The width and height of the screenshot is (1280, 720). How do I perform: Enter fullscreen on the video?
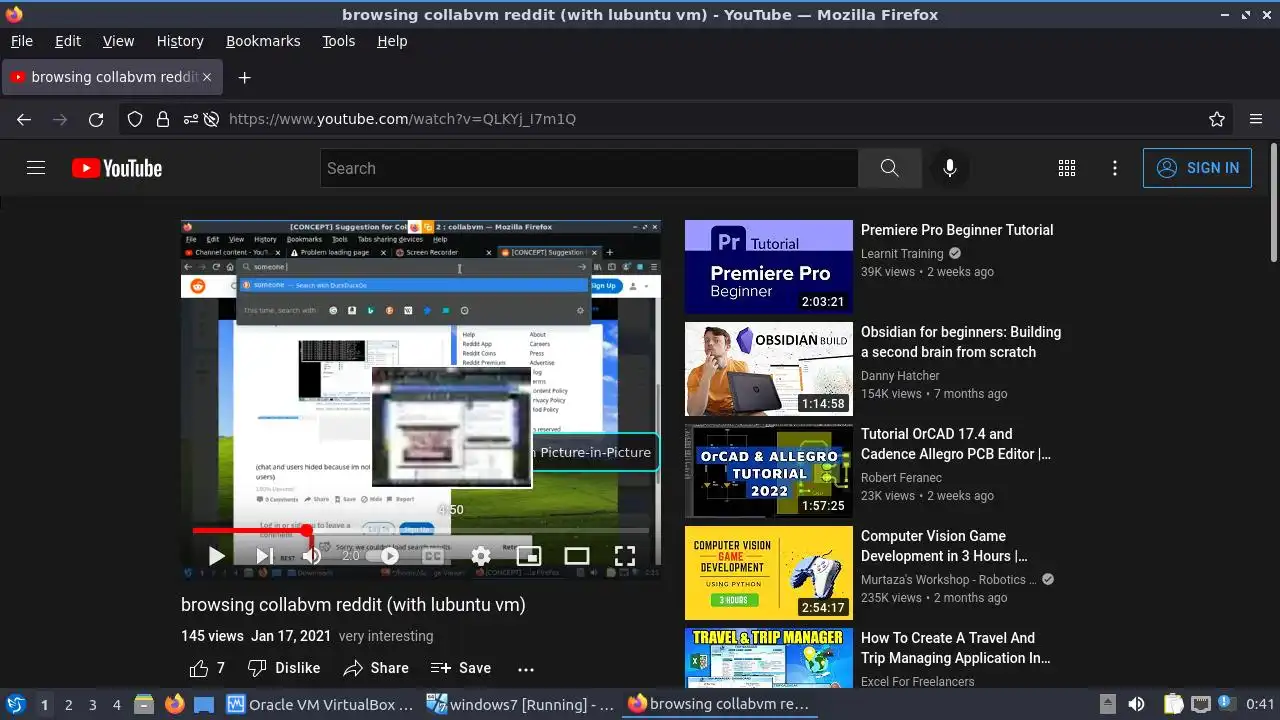[625, 556]
